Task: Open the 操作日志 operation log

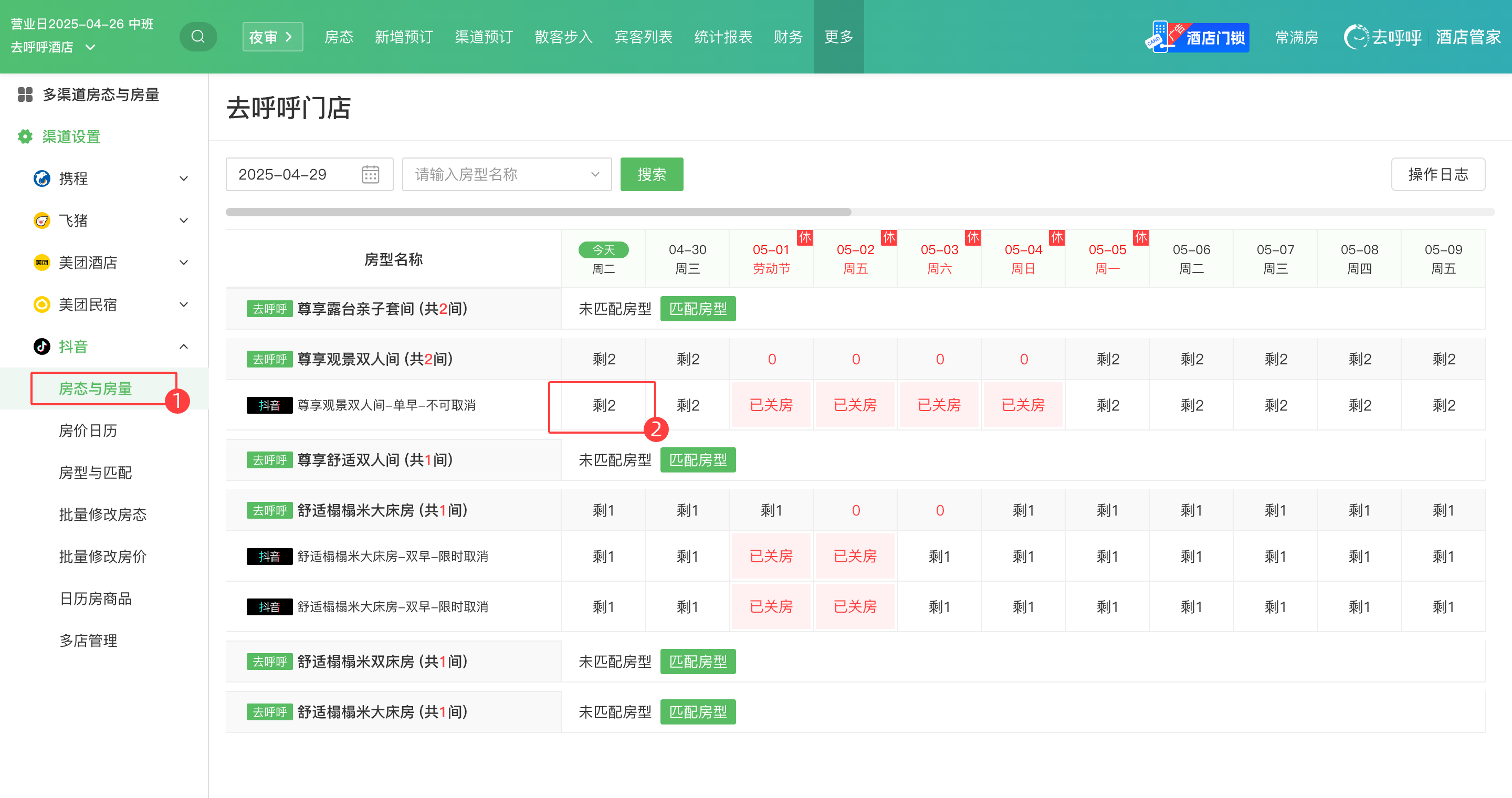Action: pos(1437,174)
